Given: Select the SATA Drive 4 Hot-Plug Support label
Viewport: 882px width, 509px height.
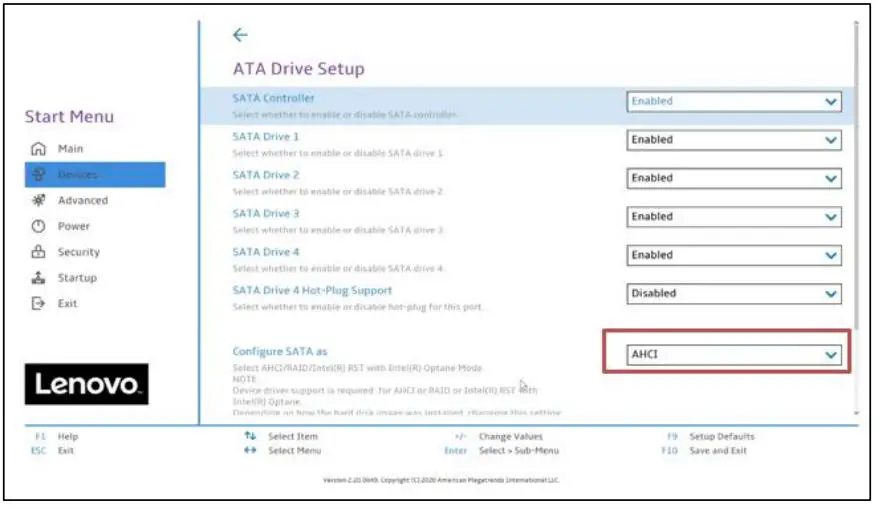Looking at the screenshot, I should 312,290.
